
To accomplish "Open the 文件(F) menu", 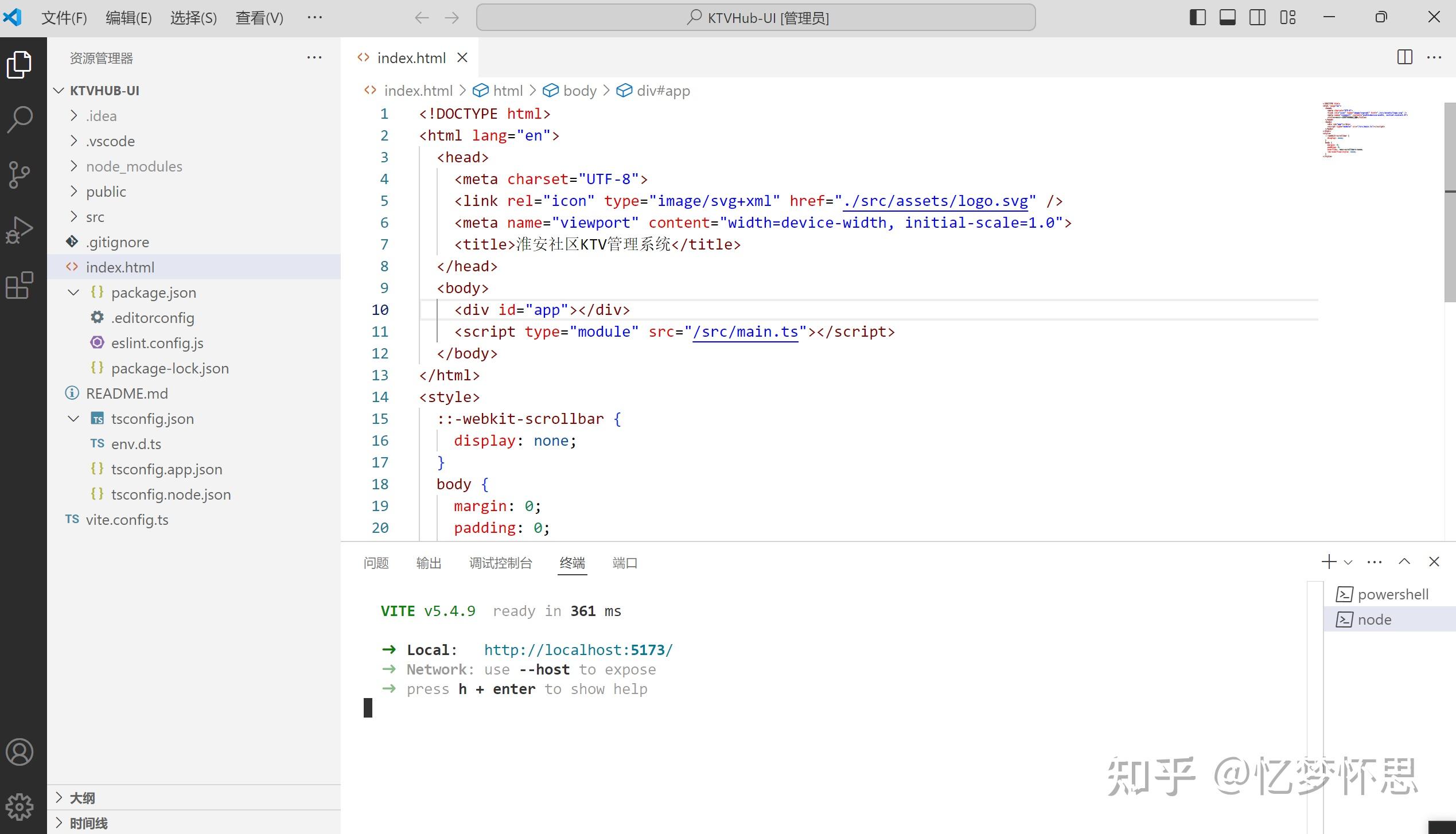I will pyautogui.click(x=64, y=18).
